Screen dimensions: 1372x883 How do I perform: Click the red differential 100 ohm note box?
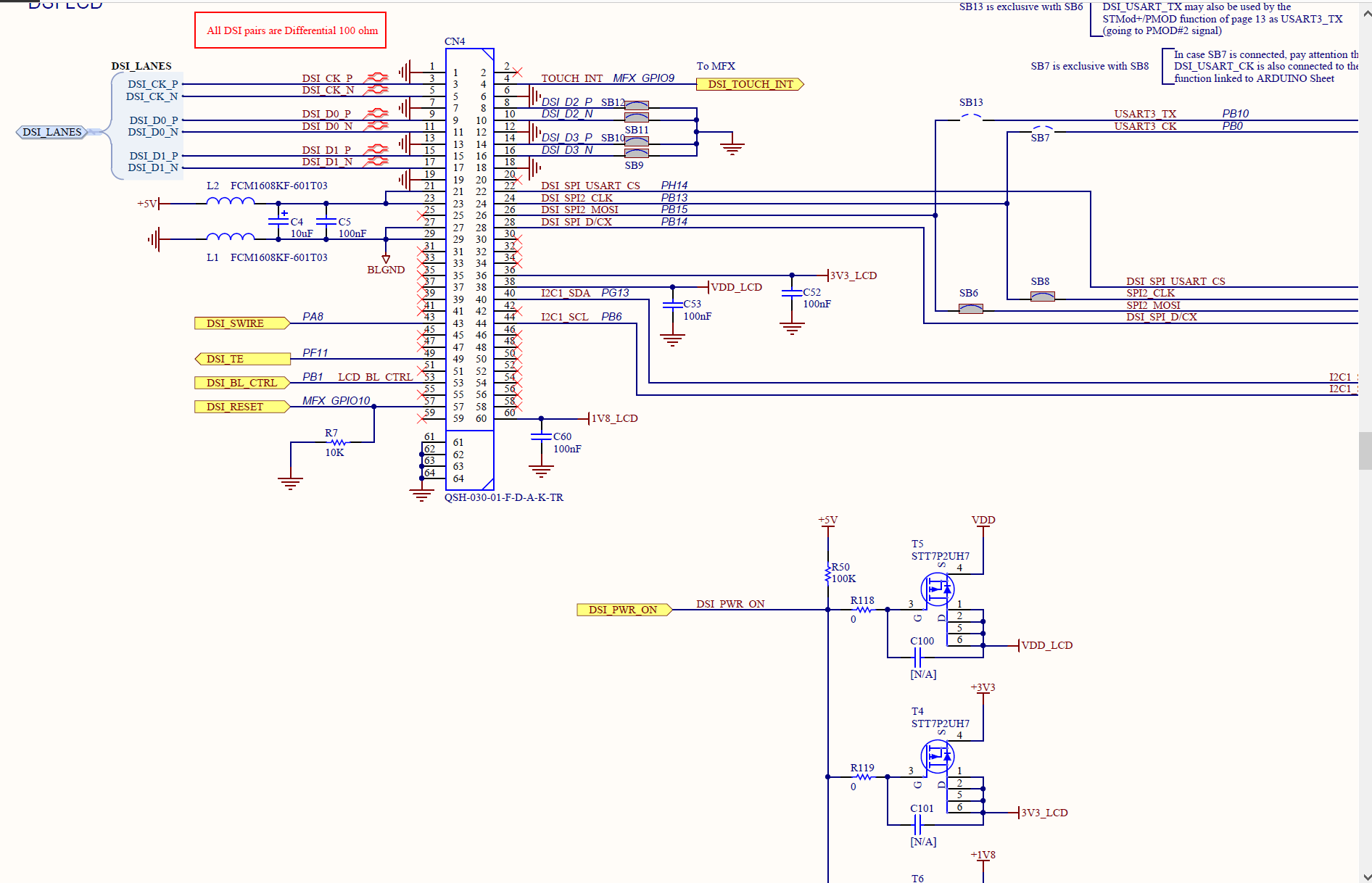pyautogui.click(x=291, y=30)
